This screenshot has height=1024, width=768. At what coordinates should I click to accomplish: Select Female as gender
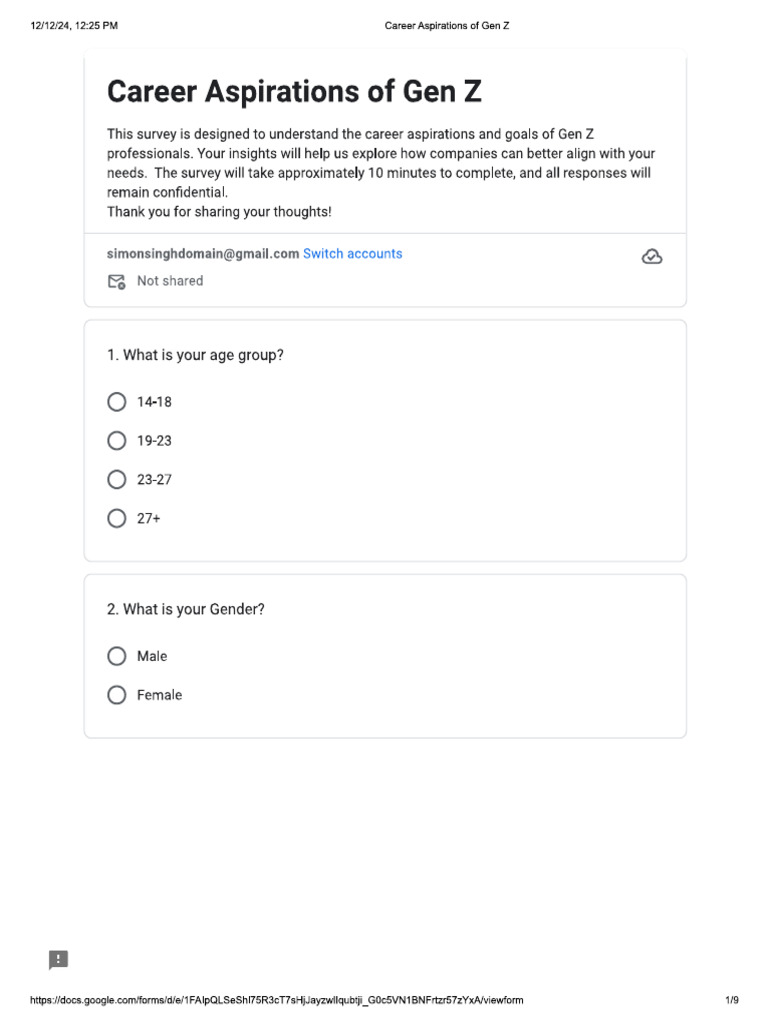(x=117, y=695)
